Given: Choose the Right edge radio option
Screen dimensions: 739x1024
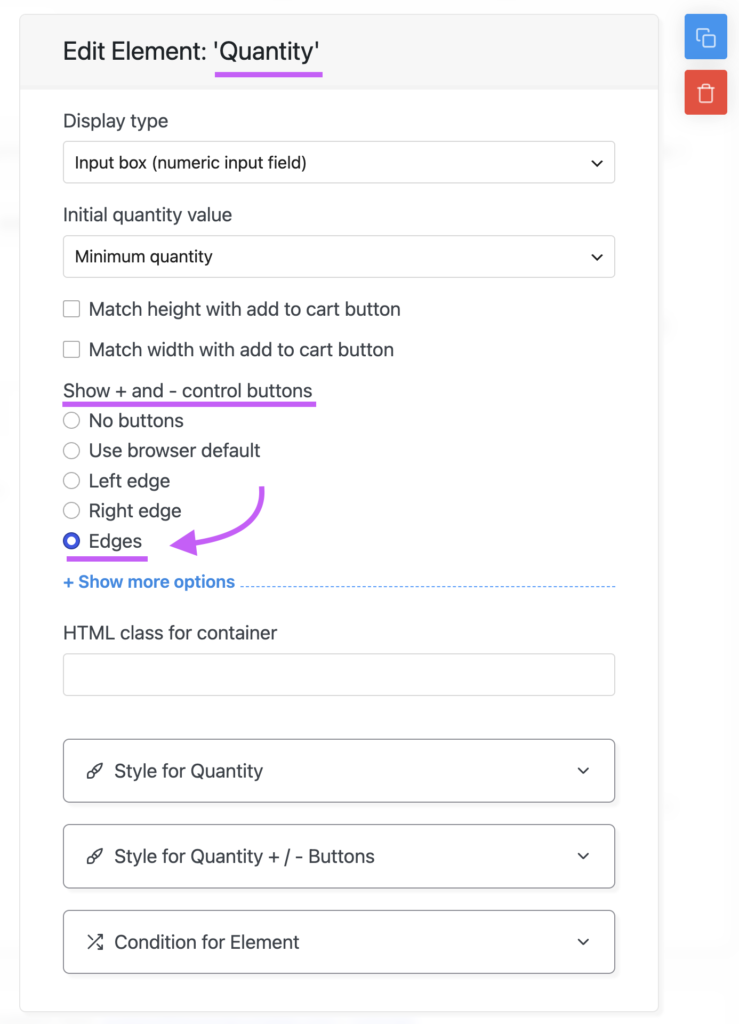Looking at the screenshot, I should tap(71, 511).
